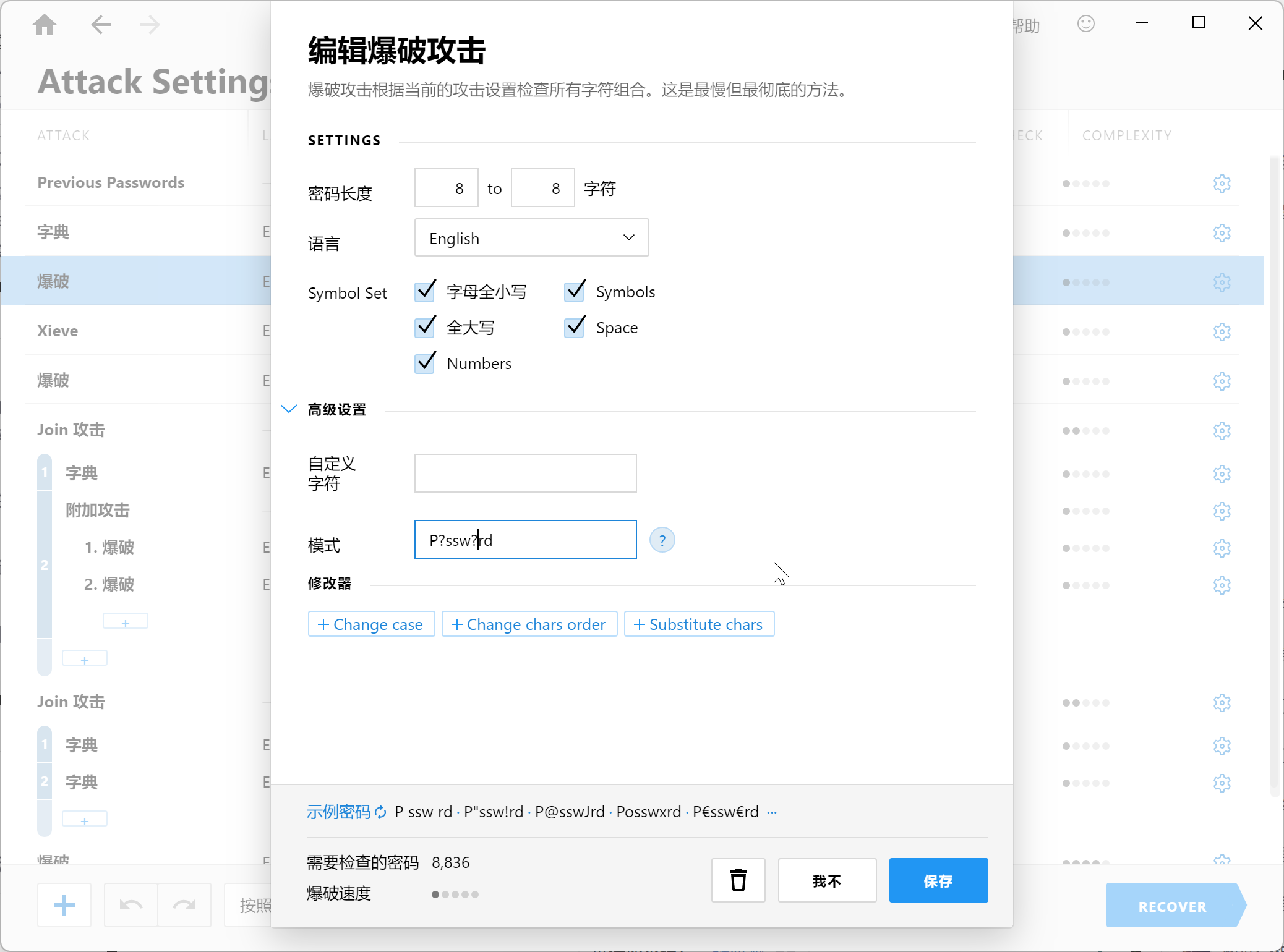This screenshot has height=952, width=1284.
Task: Select Previous Passwords attack row
Action: (111, 182)
